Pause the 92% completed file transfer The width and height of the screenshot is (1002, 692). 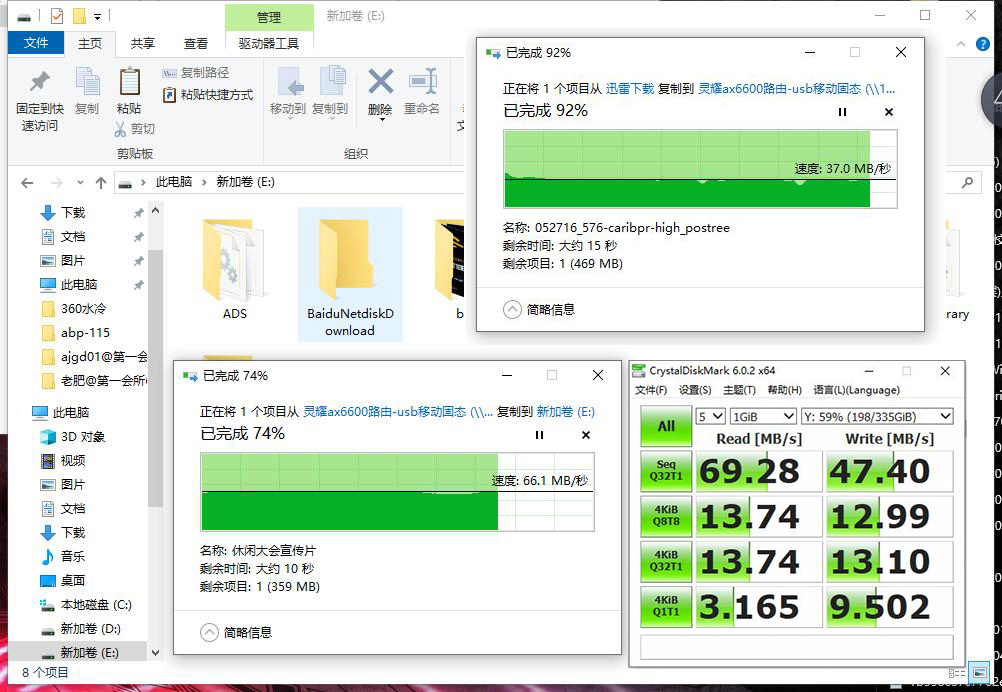tap(844, 112)
